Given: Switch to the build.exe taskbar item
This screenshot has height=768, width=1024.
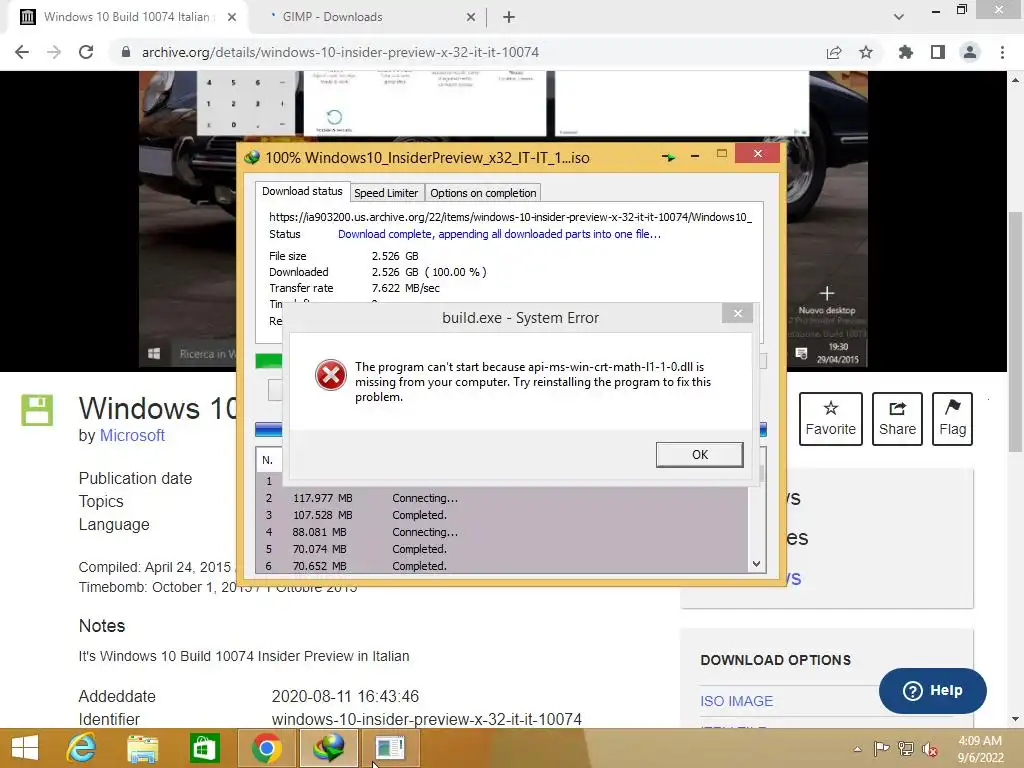Looking at the screenshot, I should click(391, 748).
